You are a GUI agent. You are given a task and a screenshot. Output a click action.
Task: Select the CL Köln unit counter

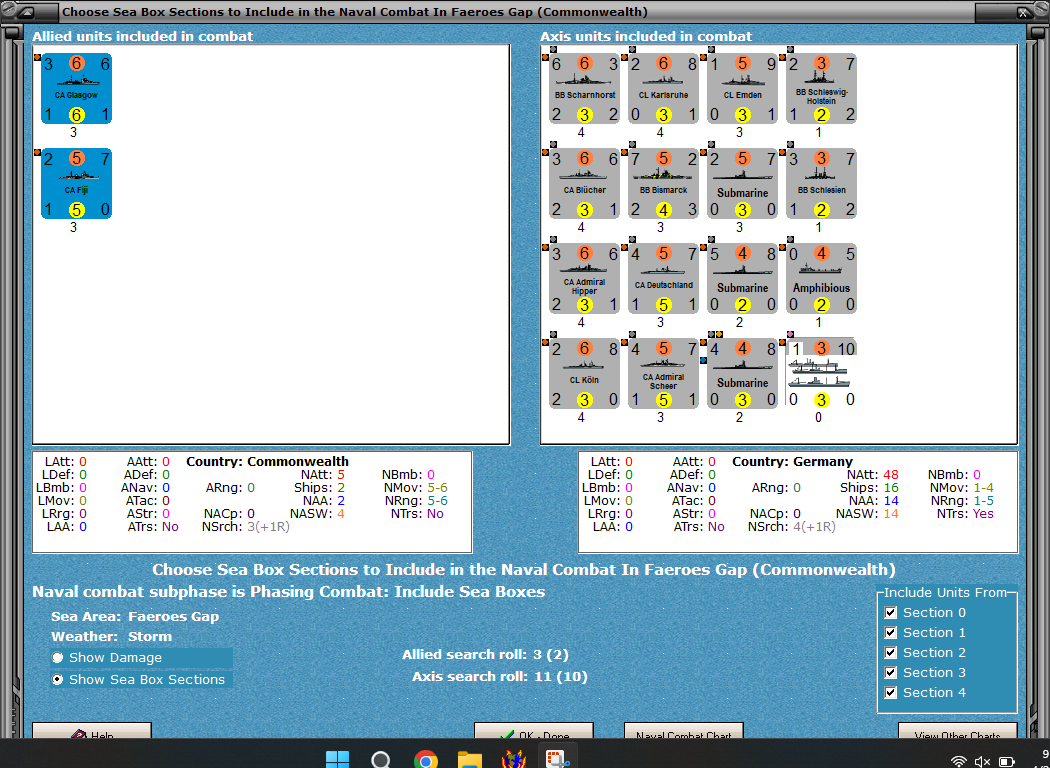585,374
